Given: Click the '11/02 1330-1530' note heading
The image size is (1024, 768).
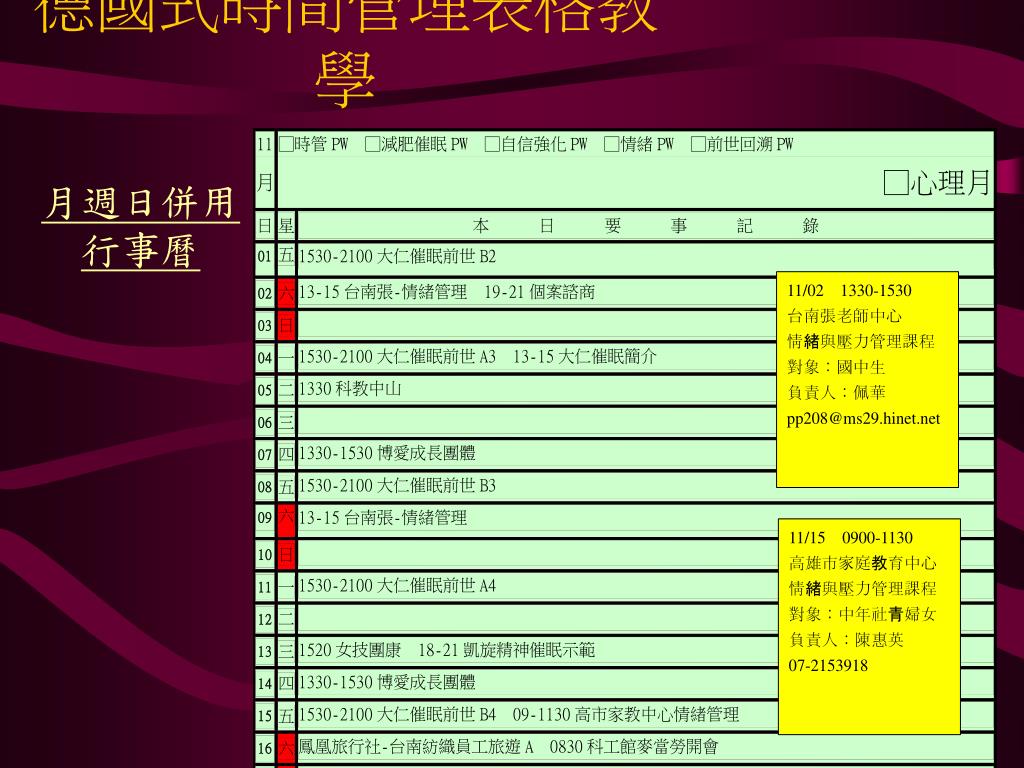Looking at the screenshot, I should 849,291.
